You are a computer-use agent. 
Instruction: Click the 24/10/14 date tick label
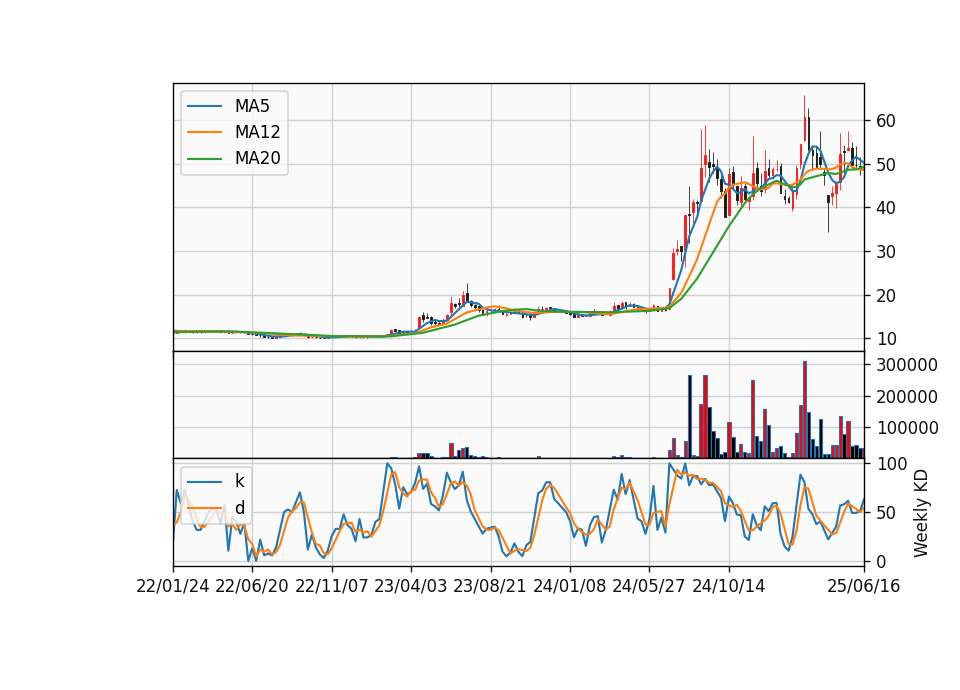pos(729,587)
